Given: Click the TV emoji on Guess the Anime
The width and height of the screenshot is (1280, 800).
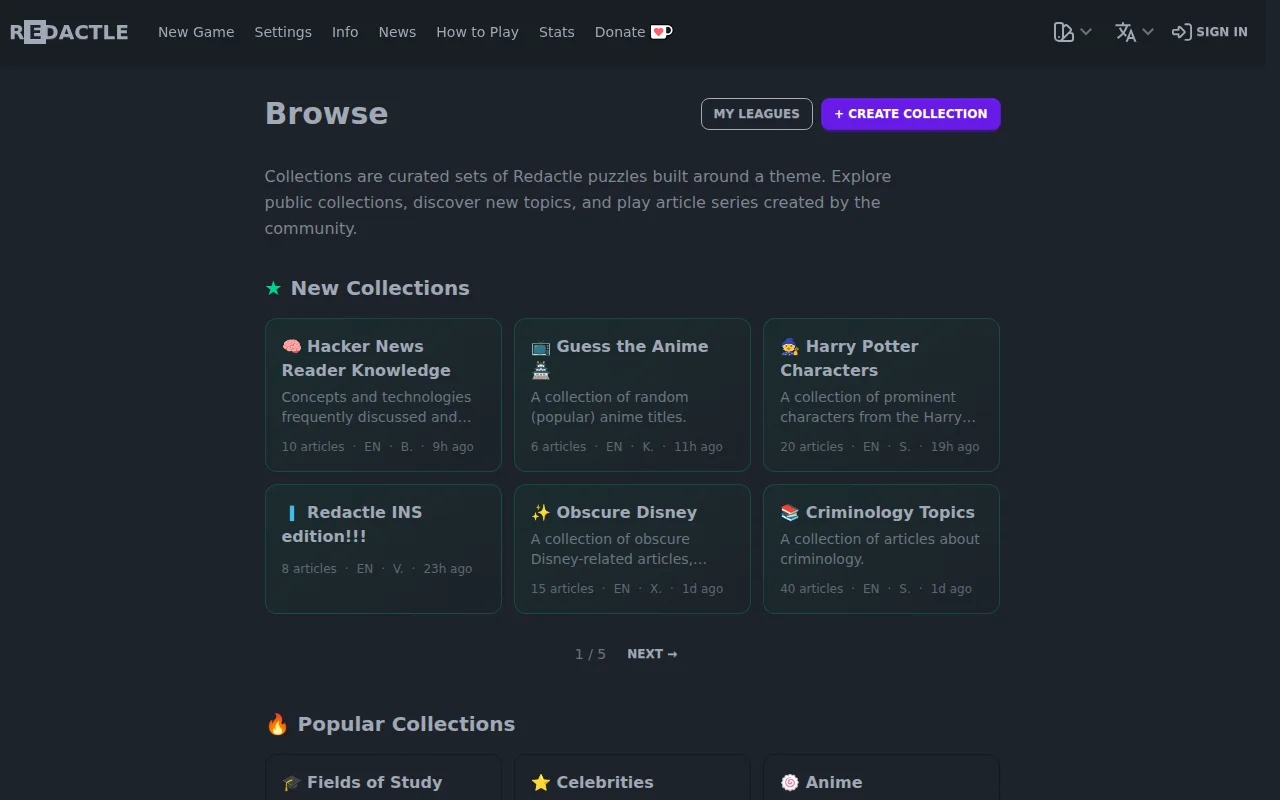Looking at the screenshot, I should (540, 346).
